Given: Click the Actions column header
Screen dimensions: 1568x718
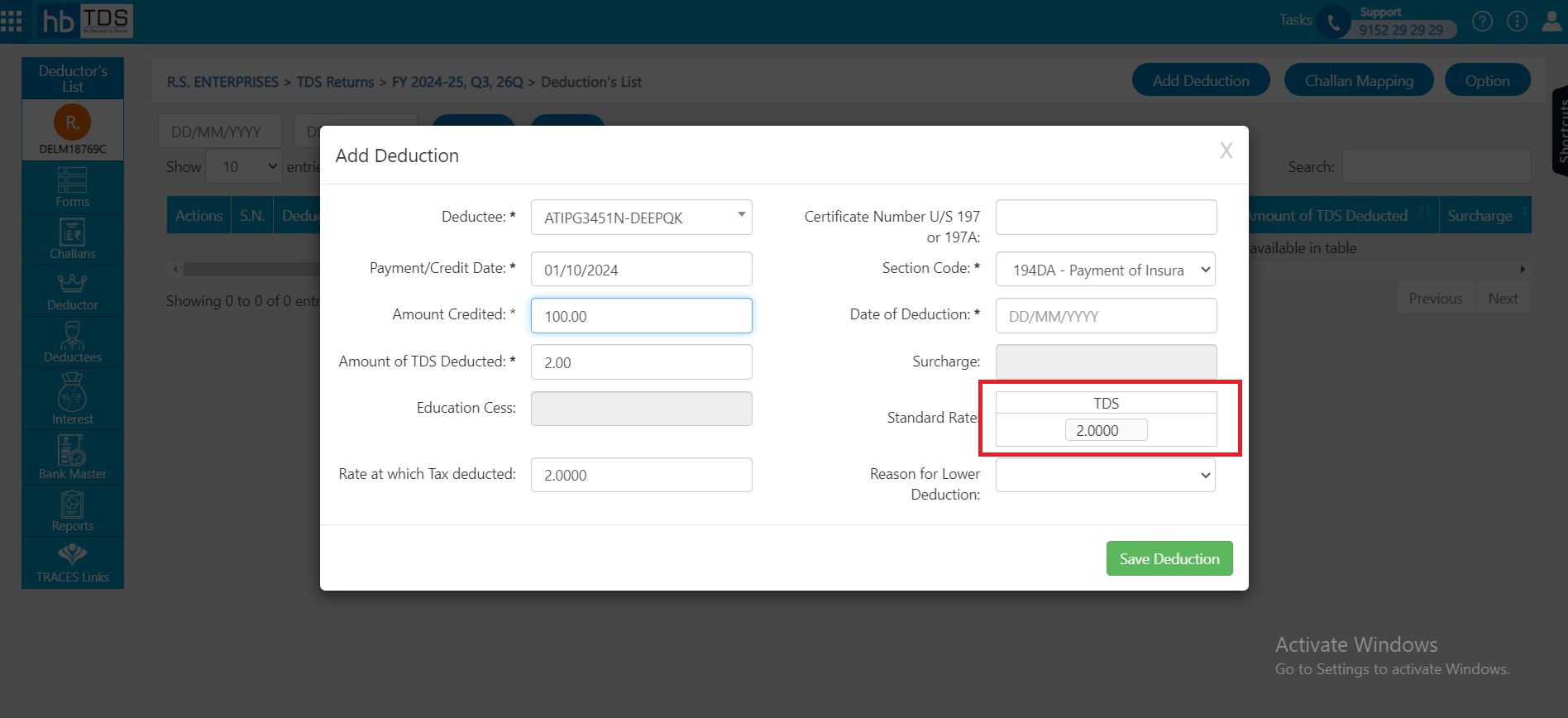Looking at the screenshot, I should [198, 215].
